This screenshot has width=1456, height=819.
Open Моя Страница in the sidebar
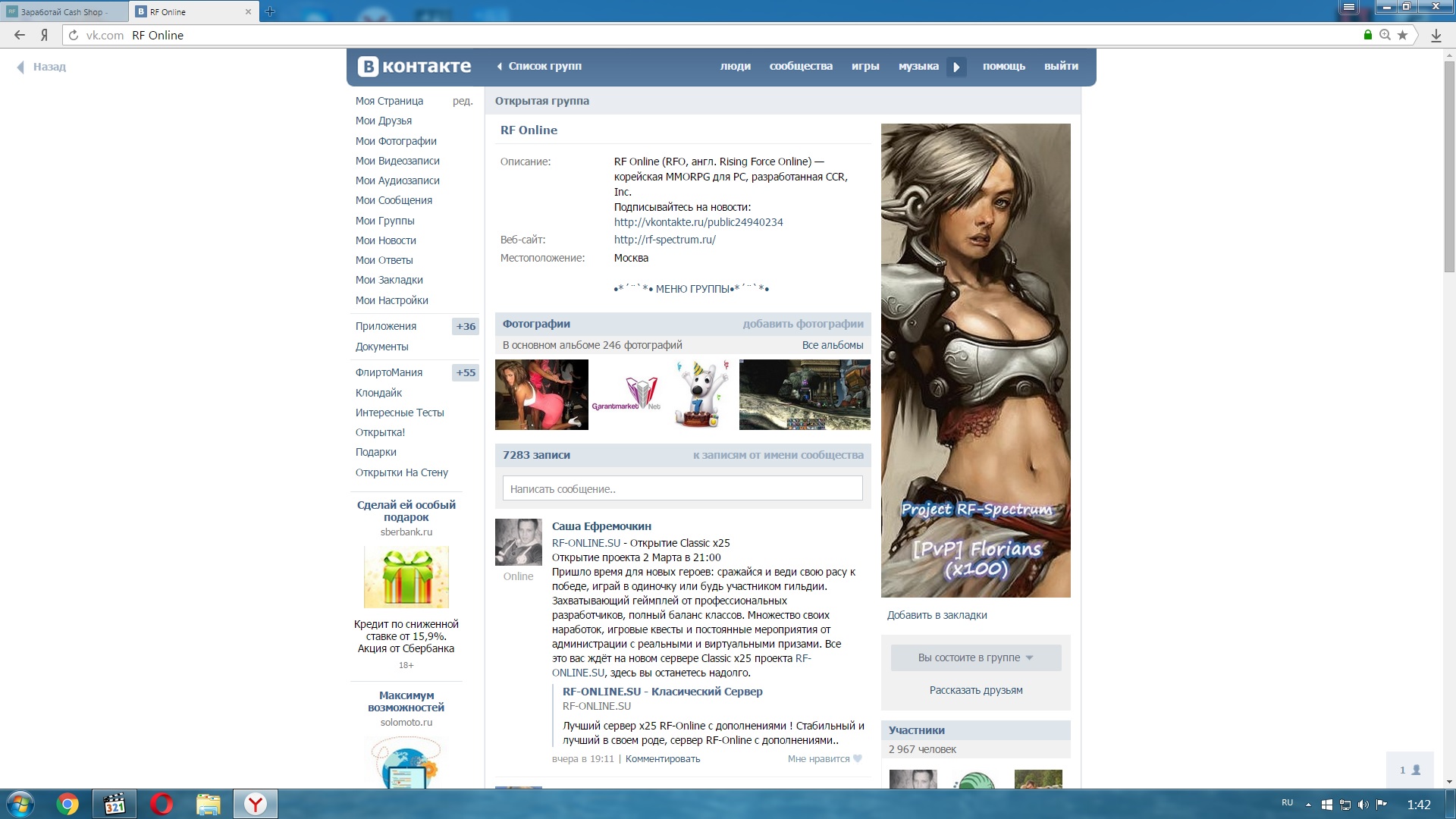click(x=390, y=101)
